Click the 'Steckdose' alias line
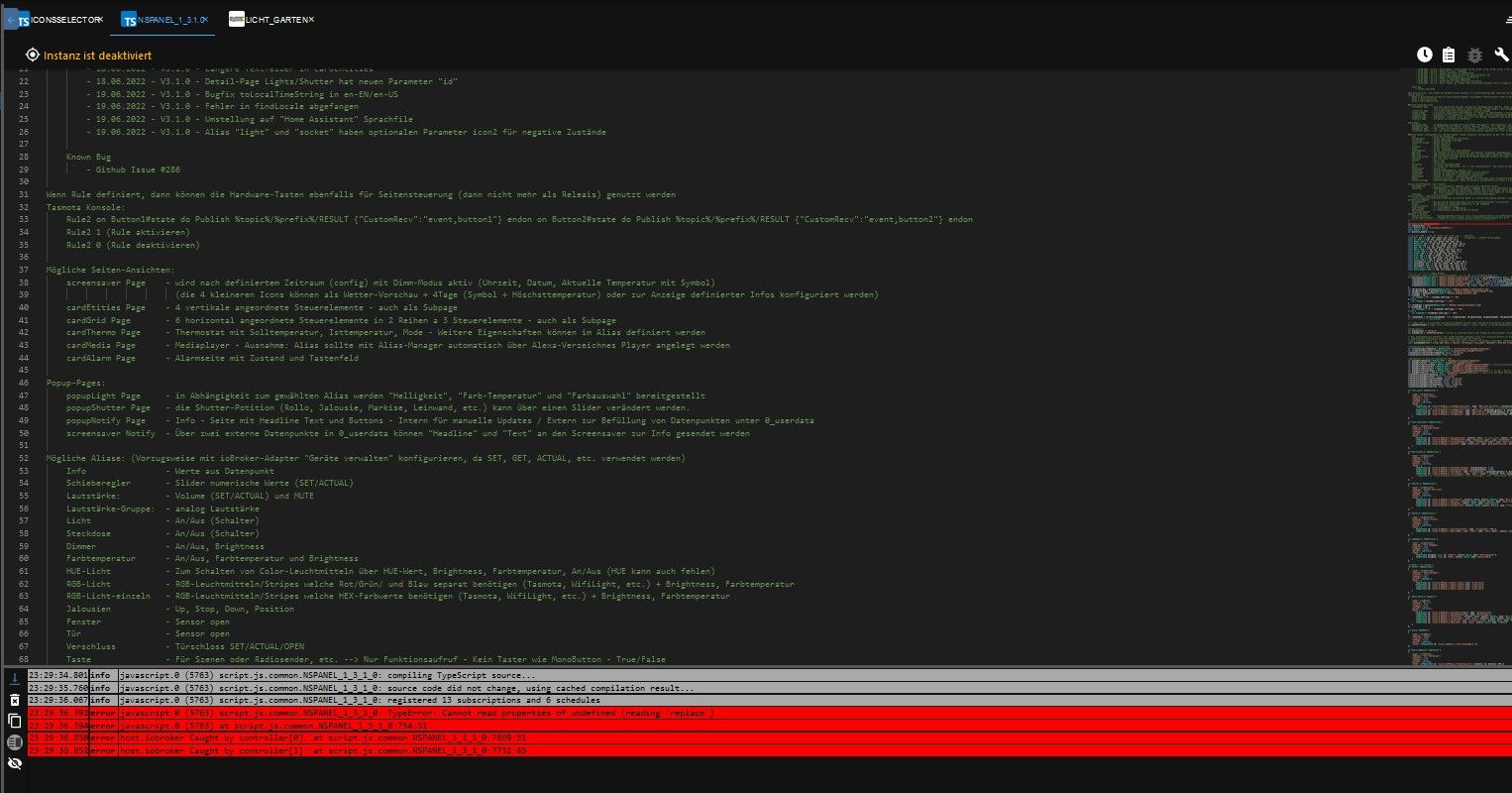1512x793 pixels. 162,533
